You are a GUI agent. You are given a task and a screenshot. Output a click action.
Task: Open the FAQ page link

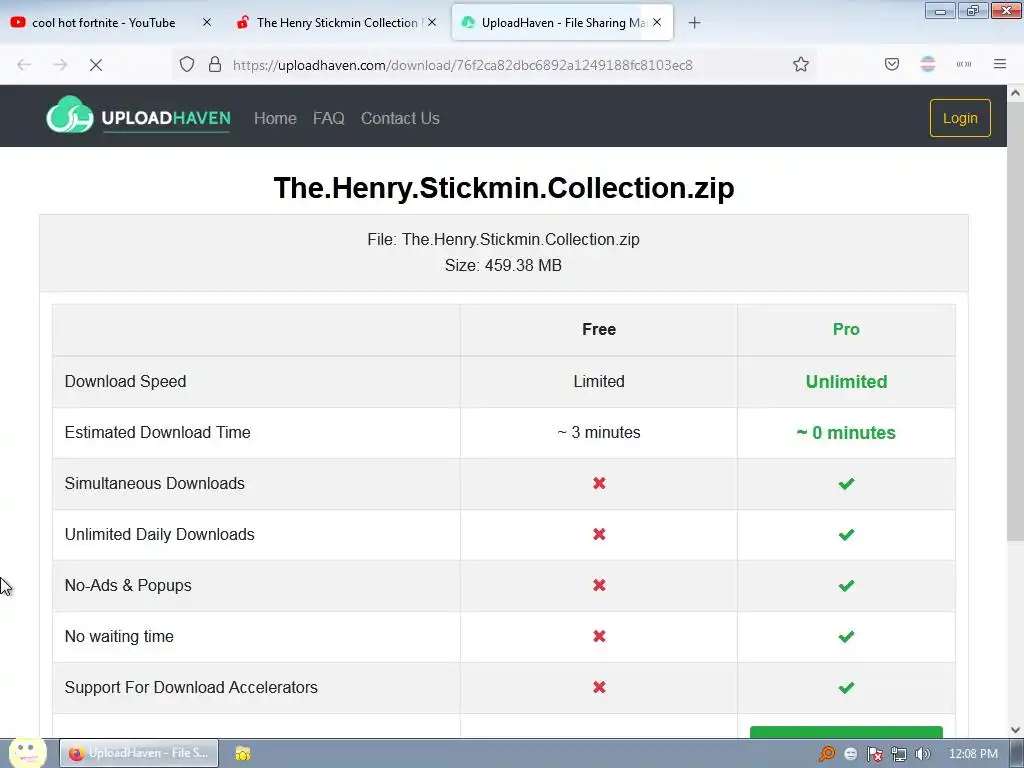[328, 118]
